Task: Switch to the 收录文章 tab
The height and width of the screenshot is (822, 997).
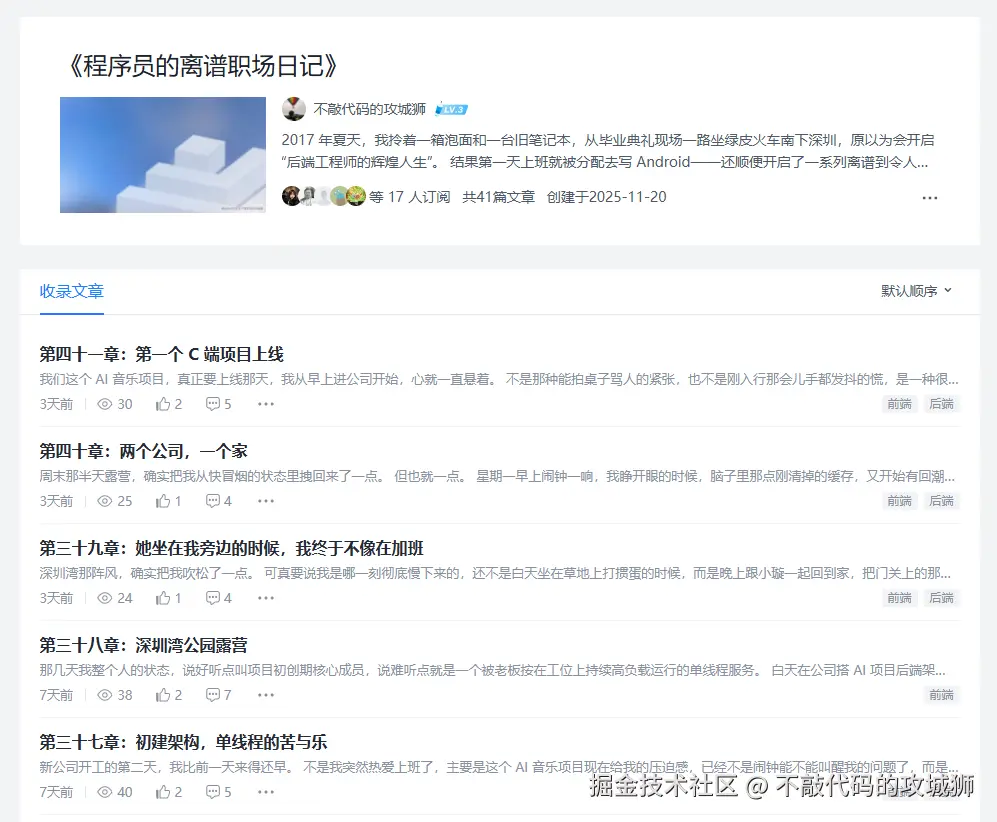Action: tap(70, 291)
